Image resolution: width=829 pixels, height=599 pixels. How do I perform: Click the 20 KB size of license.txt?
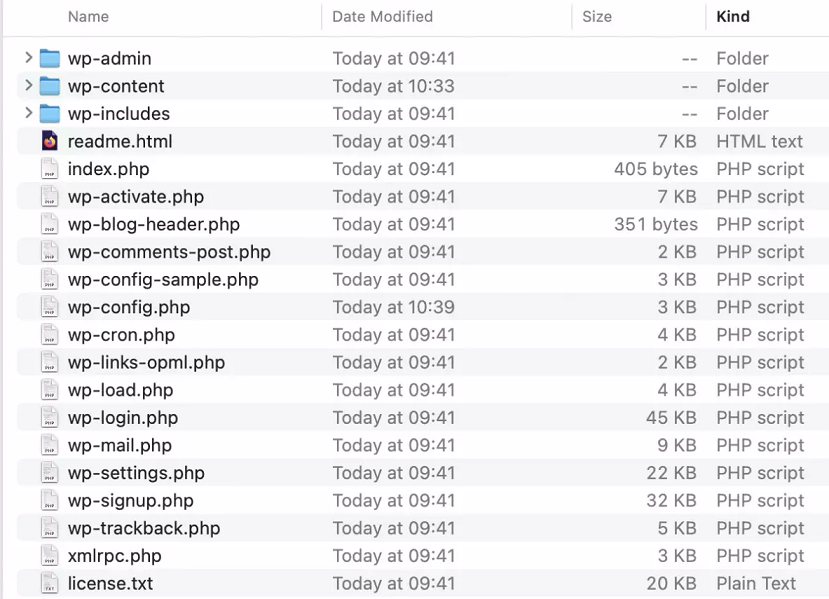tap(671, 583)
